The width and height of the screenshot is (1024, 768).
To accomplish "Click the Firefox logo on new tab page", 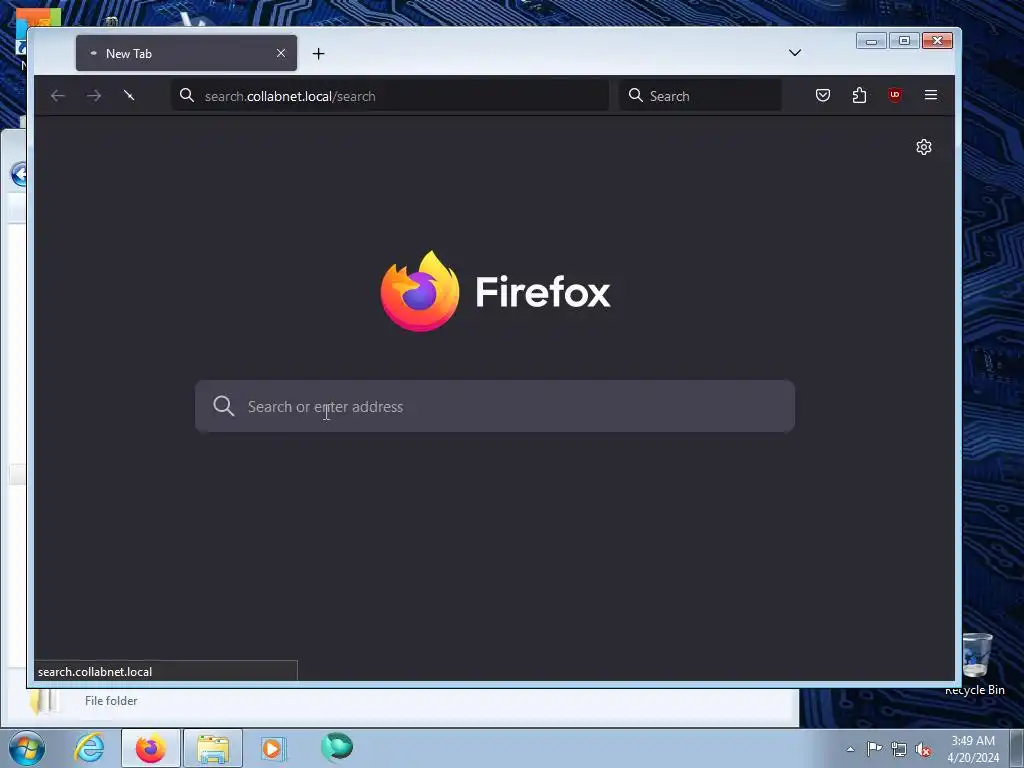I will click(x=420, y=291).
